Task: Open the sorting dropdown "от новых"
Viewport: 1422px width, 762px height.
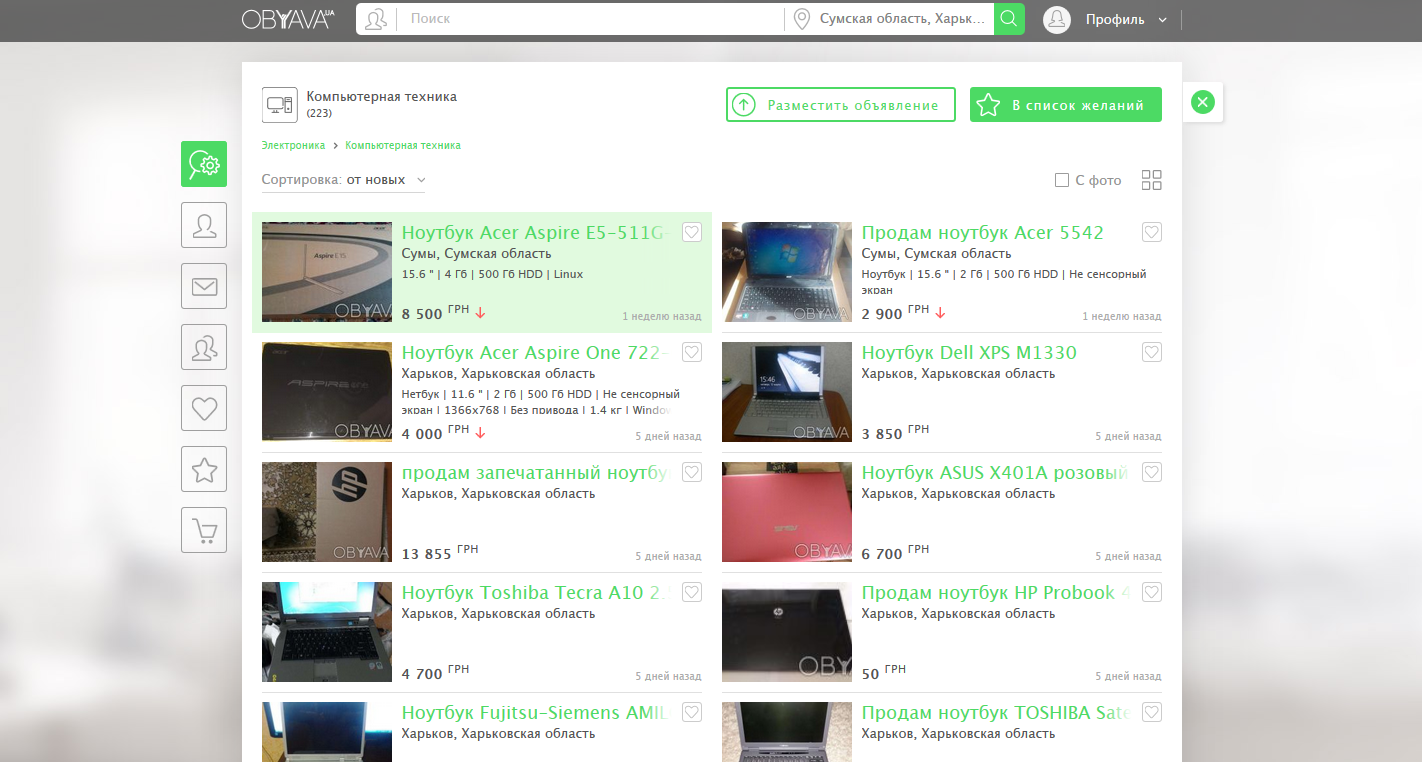Action: tap(385, 180)
